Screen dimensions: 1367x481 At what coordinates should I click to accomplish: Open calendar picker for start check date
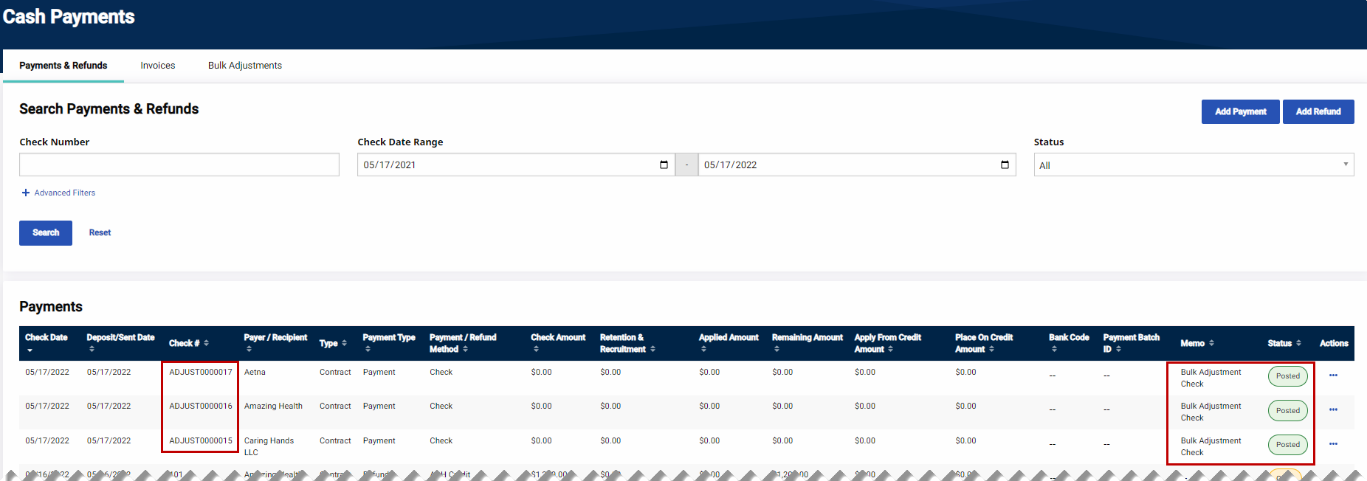[665, 165]
